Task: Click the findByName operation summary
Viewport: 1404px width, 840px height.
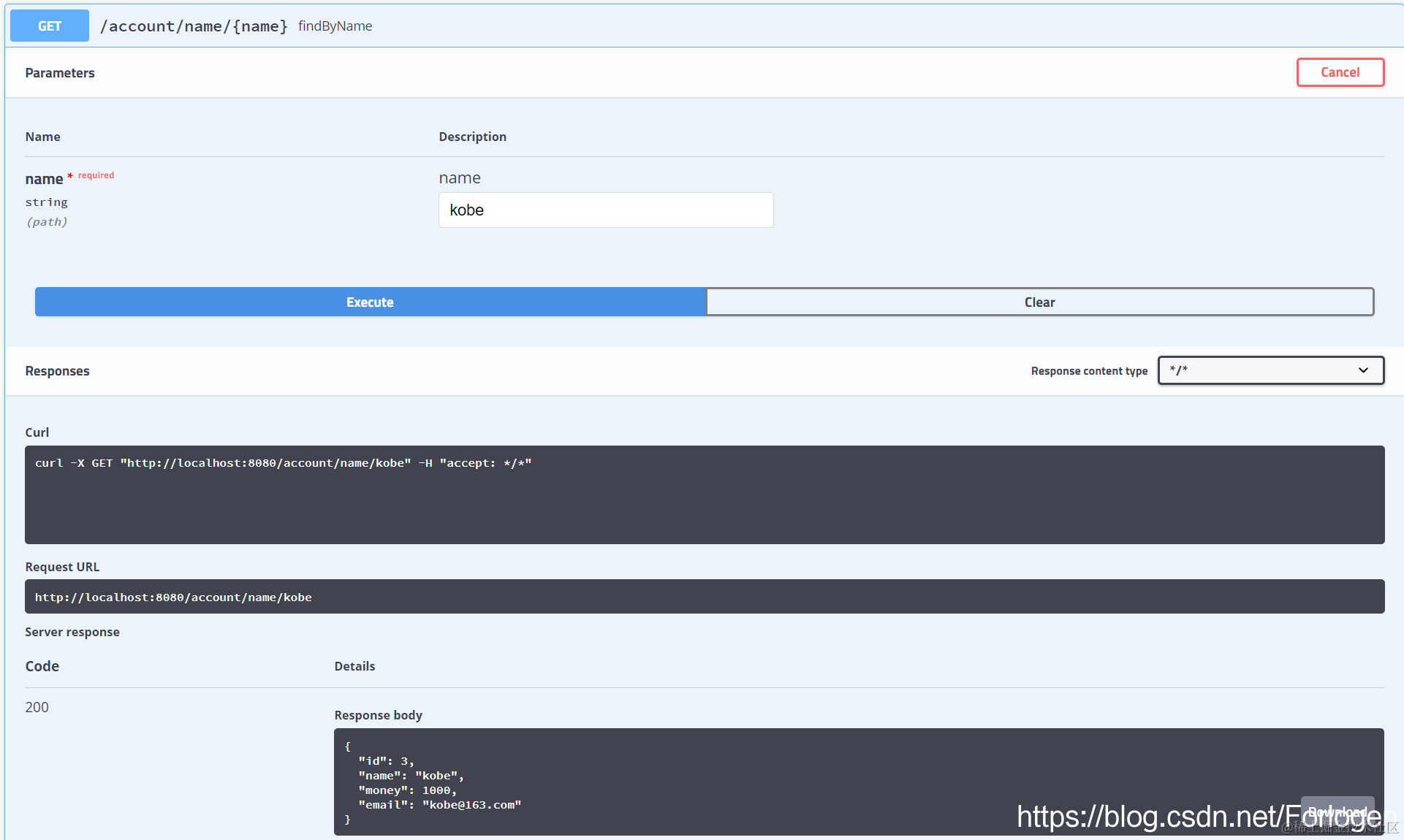Action: click(x=335, y=26)
